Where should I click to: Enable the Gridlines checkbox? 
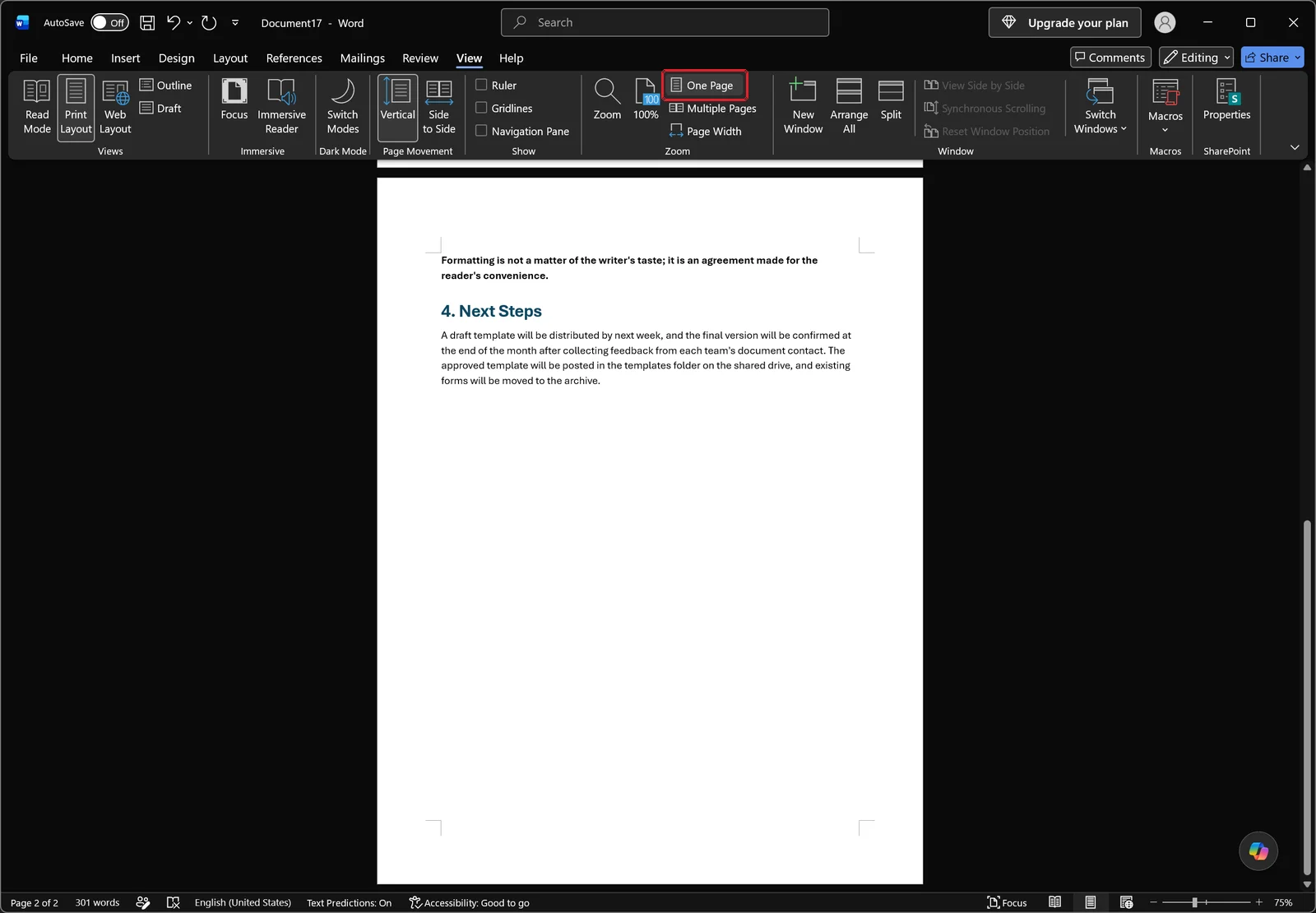coord(481,108)
